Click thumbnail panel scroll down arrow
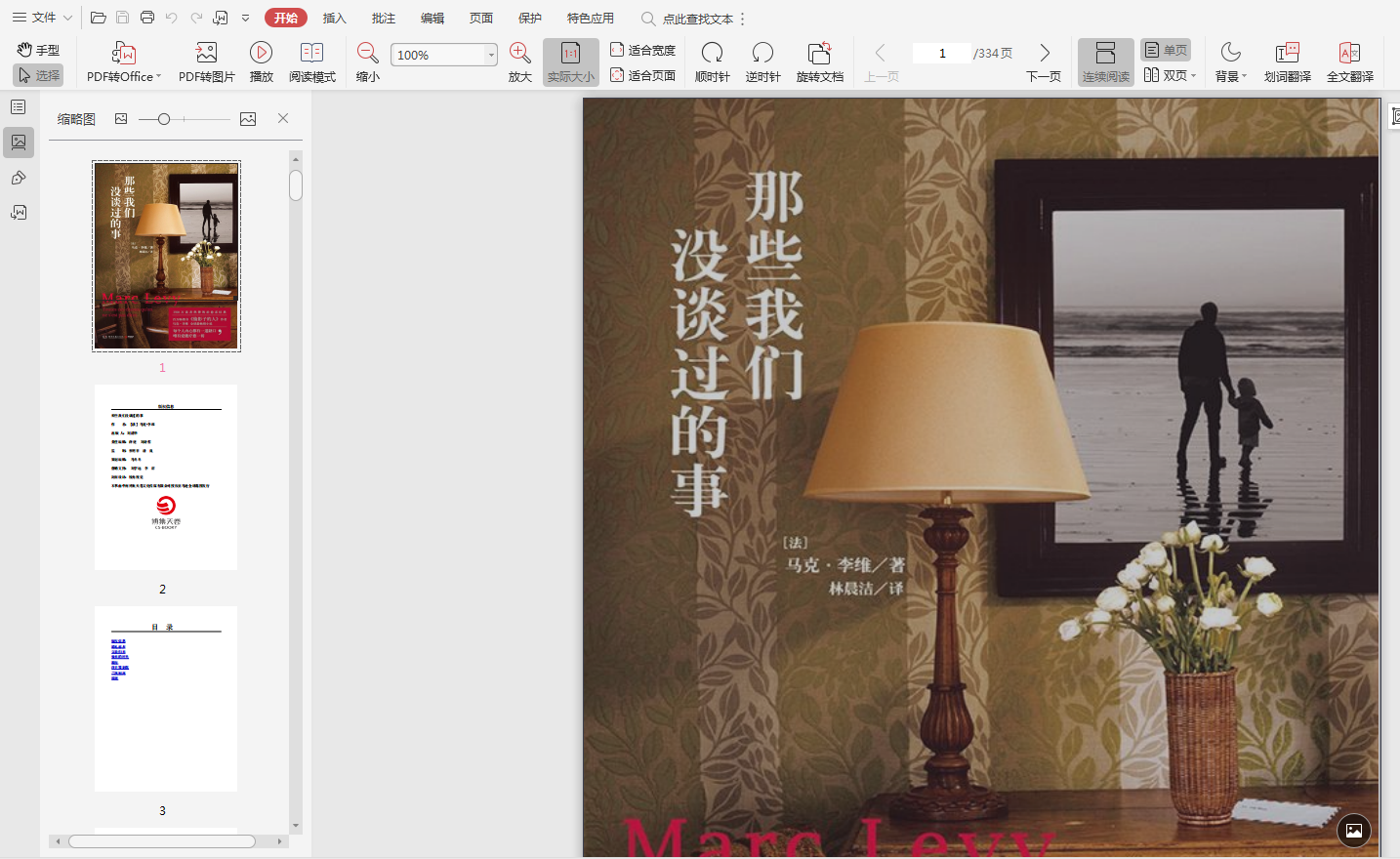 click(x=296, y=826)
